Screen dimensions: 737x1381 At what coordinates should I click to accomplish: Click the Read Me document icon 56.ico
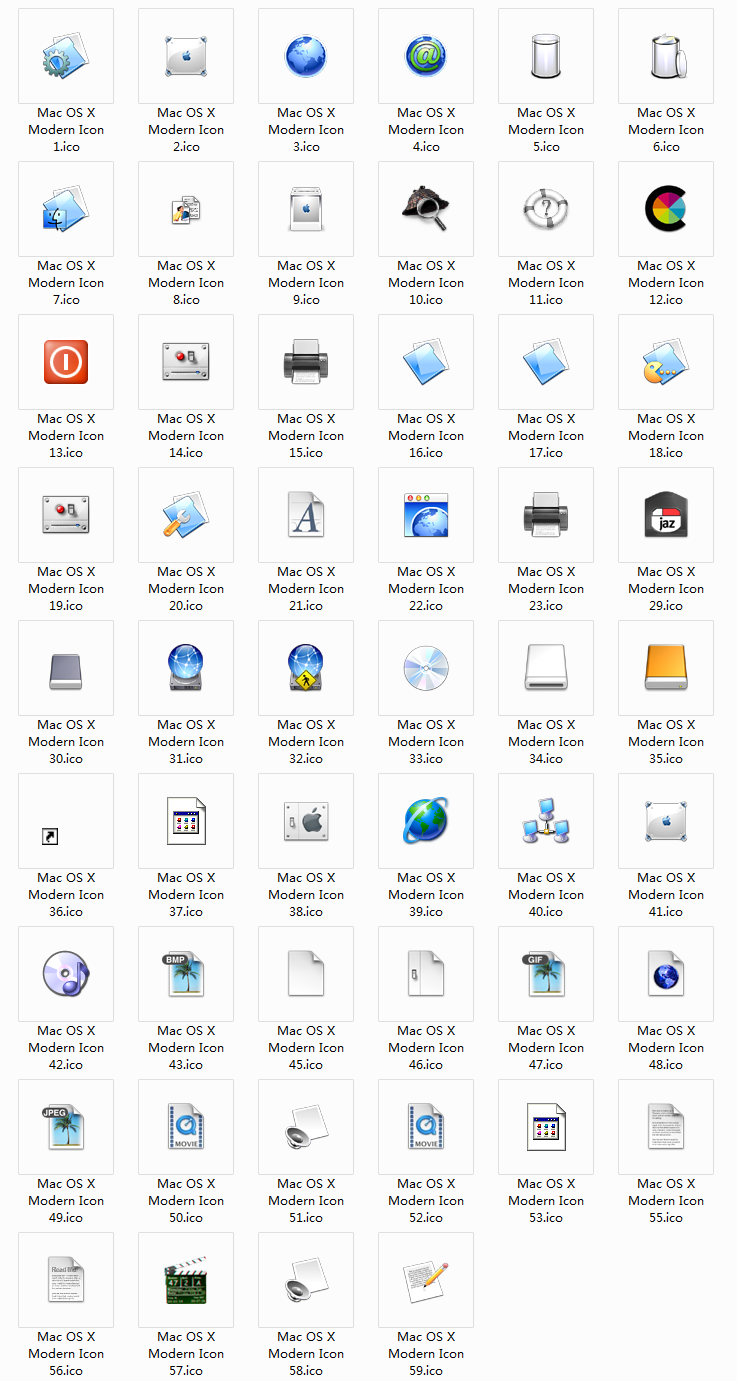point(66,1280)
